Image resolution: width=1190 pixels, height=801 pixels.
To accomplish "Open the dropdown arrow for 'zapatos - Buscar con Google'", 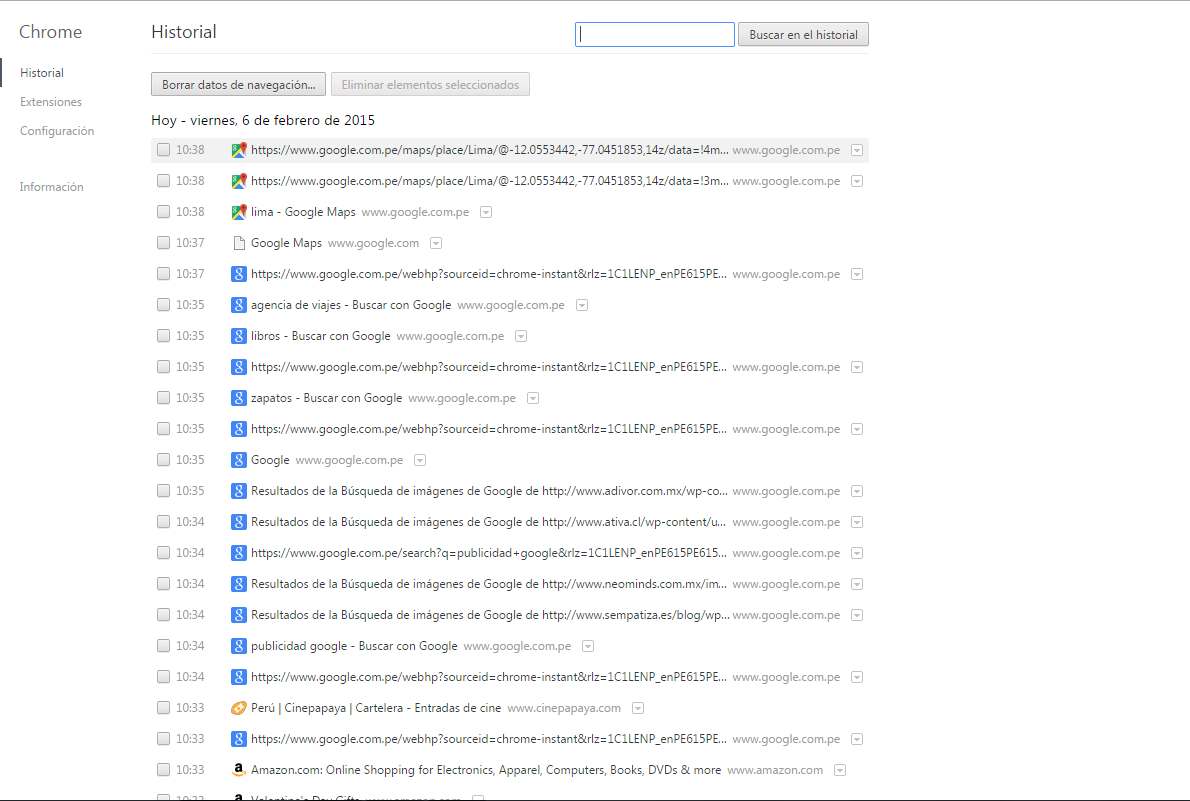I will [x=533, y=399].
